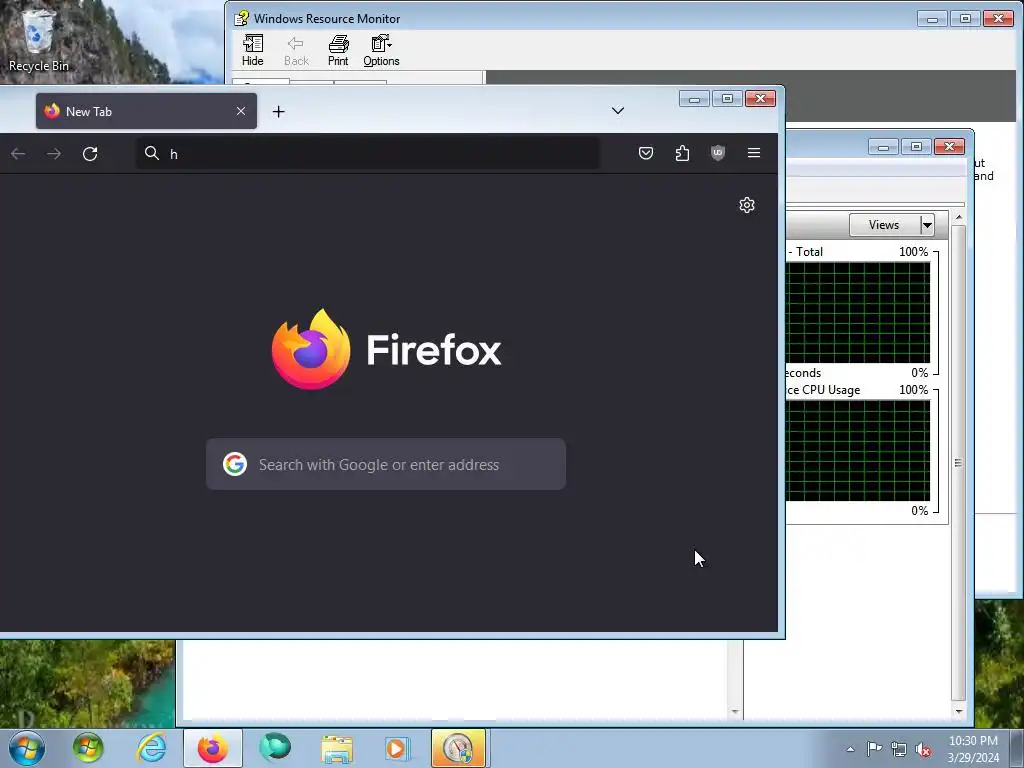Click the taskbar clock showing 10:30 PM

click(x=973, y=749)
